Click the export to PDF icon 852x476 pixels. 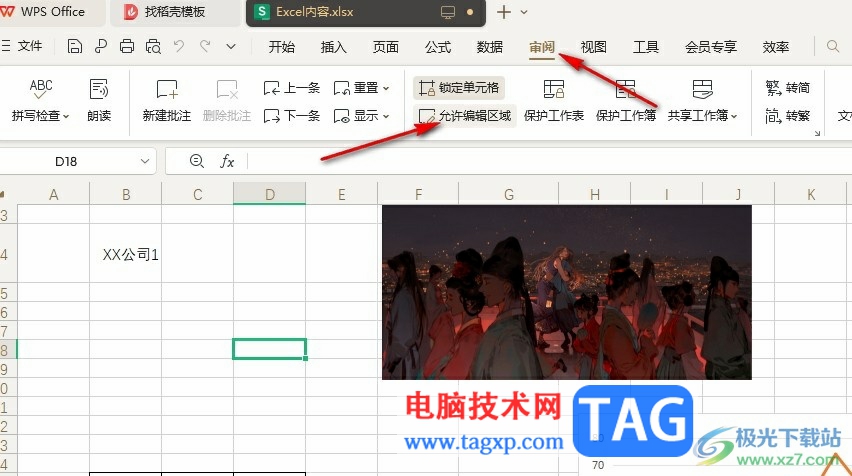101,47
